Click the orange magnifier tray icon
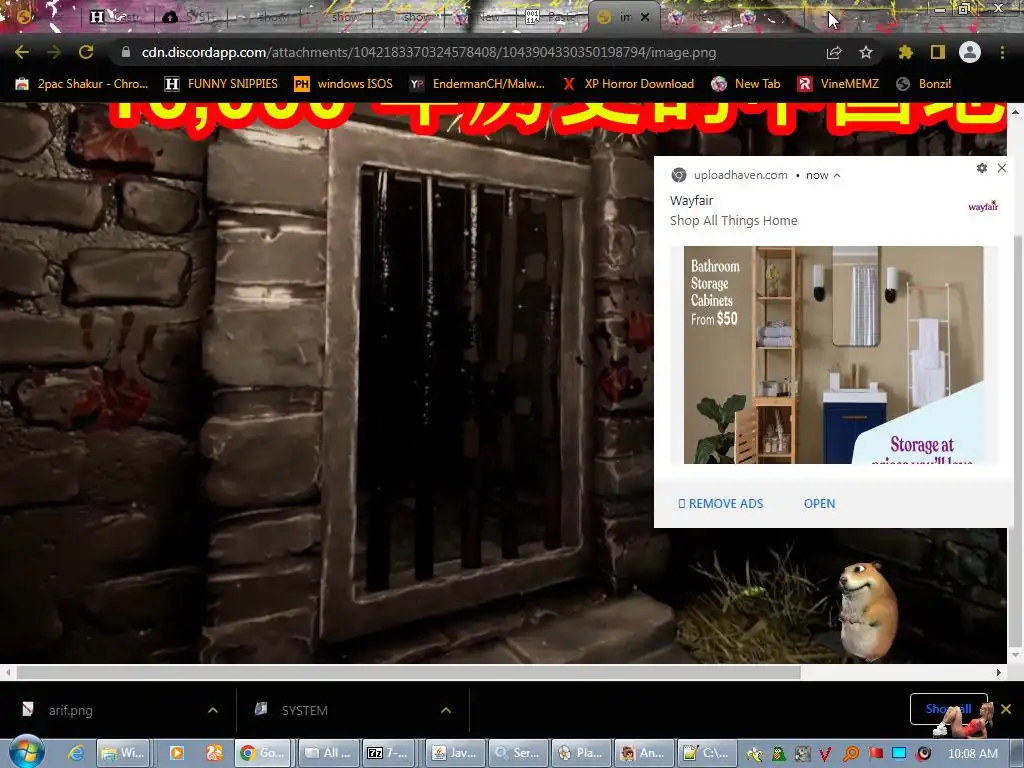Viewport: 1024px width, 768px height. coord(850,754)
